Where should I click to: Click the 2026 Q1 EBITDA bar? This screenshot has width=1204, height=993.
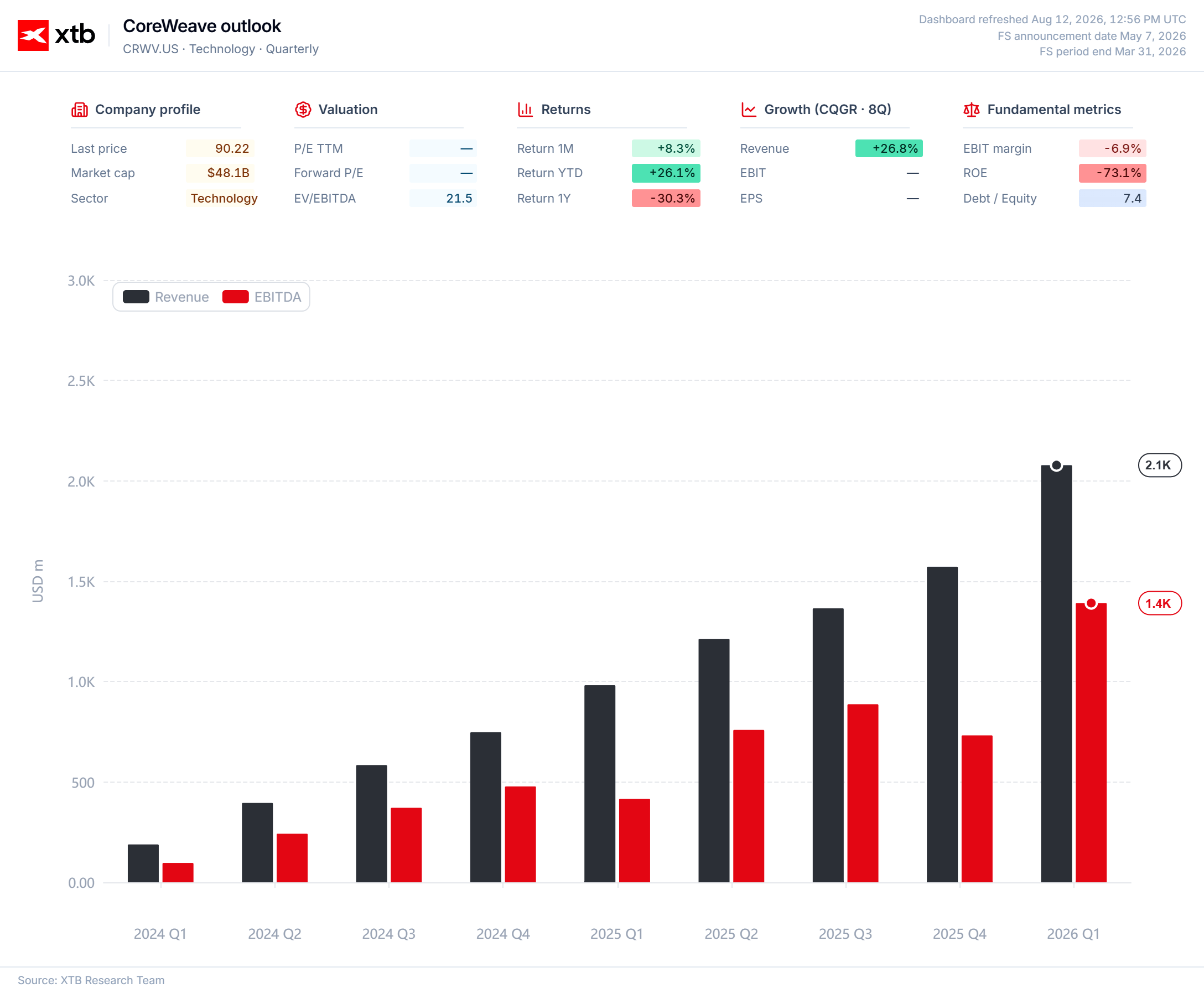coord(1091,743)
